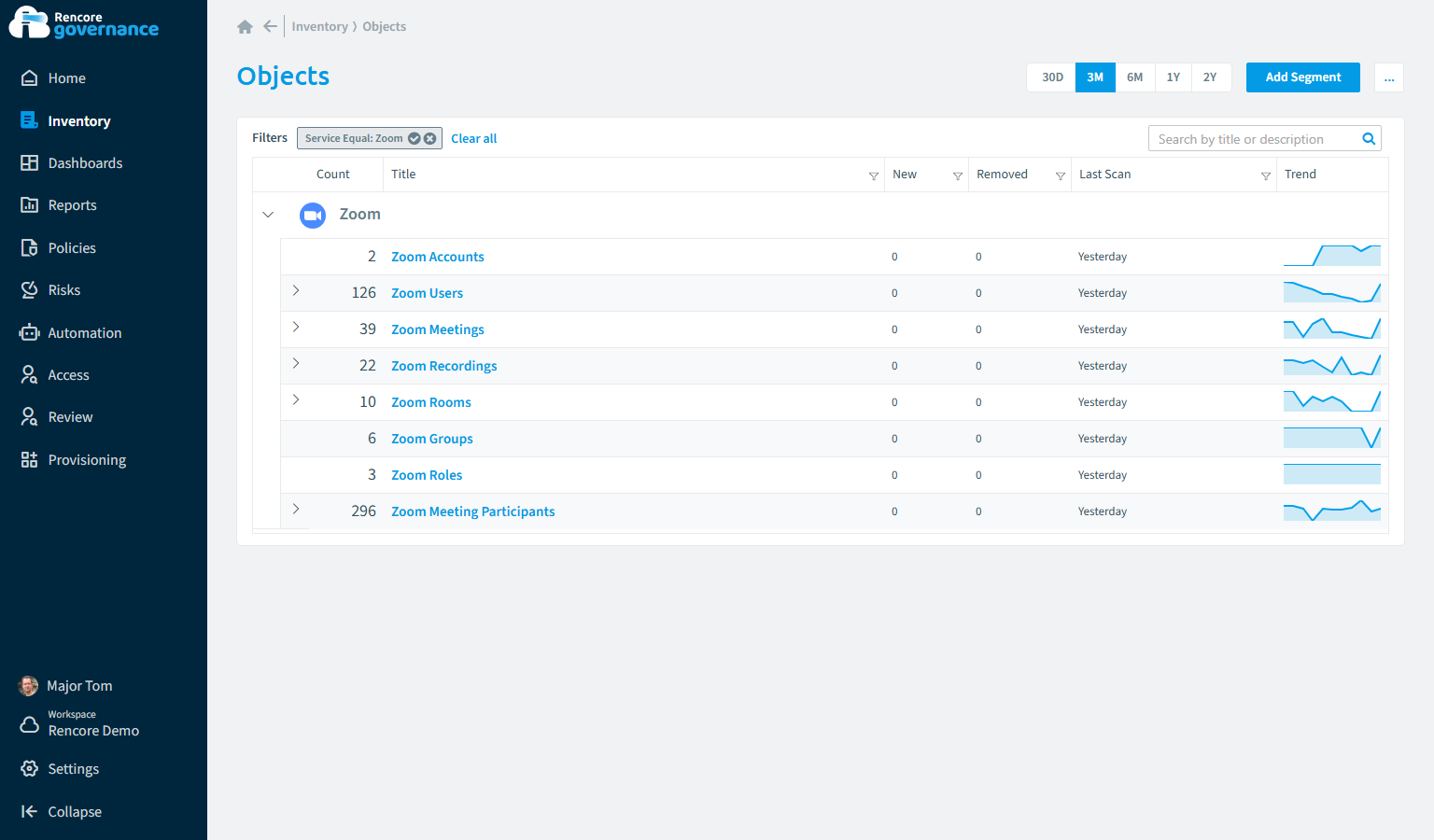Viewport: 1434px width, 840px height.
Task: Click the Rencore governance logo
Action: 84,23
